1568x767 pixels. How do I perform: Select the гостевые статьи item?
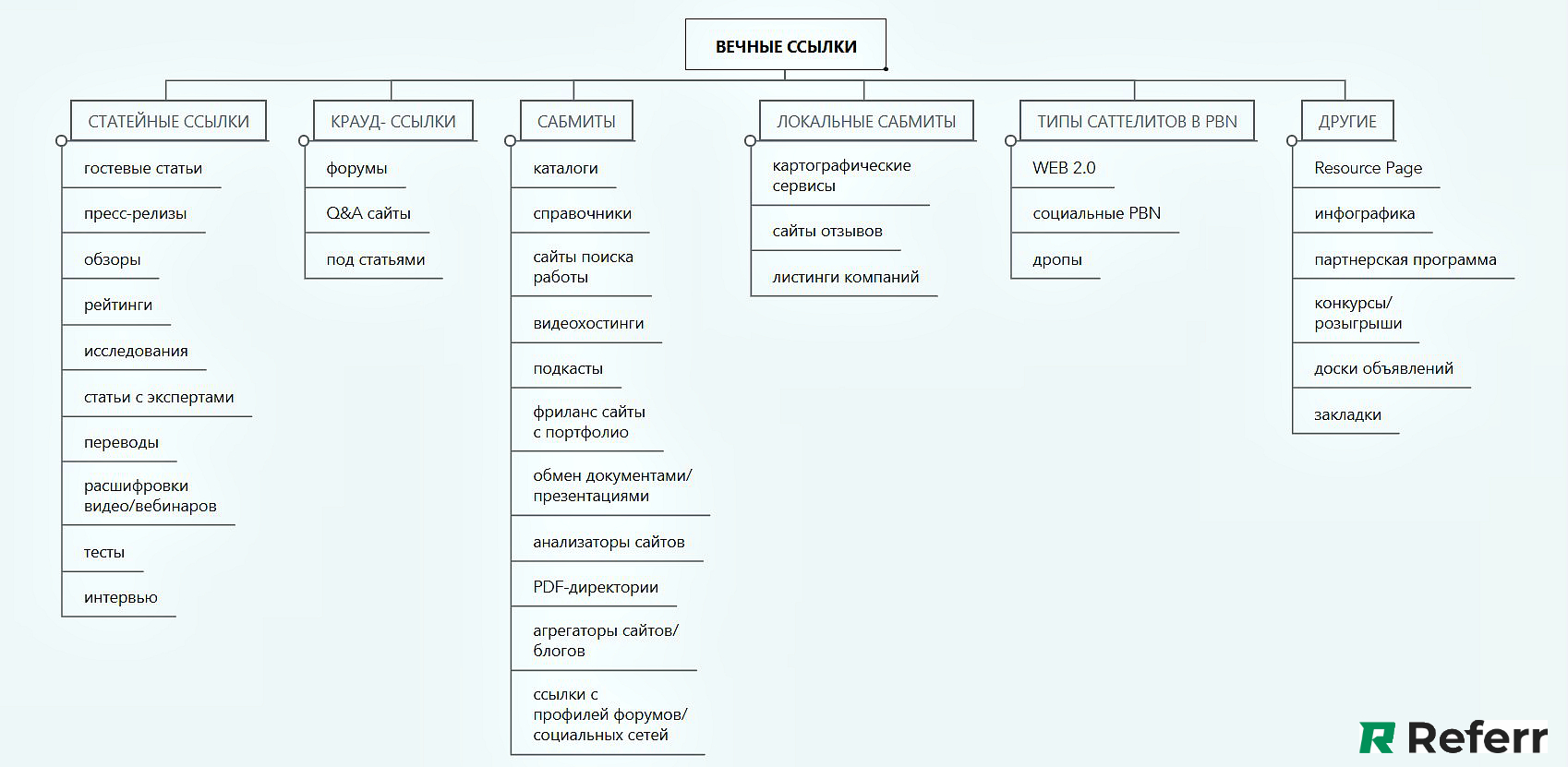coord(143,168)
